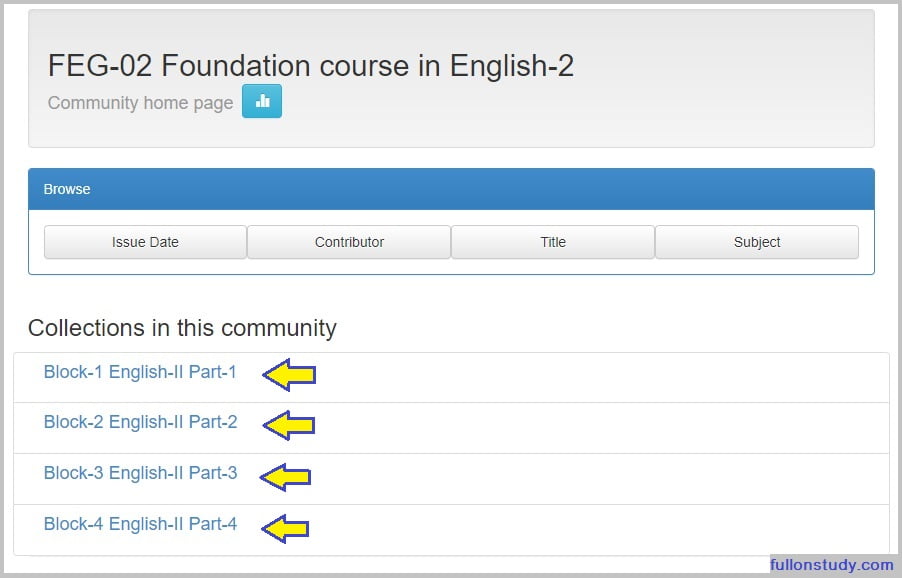Open the community statistics chart icon
Screen dimensions: 902x578
coord(262,101)
